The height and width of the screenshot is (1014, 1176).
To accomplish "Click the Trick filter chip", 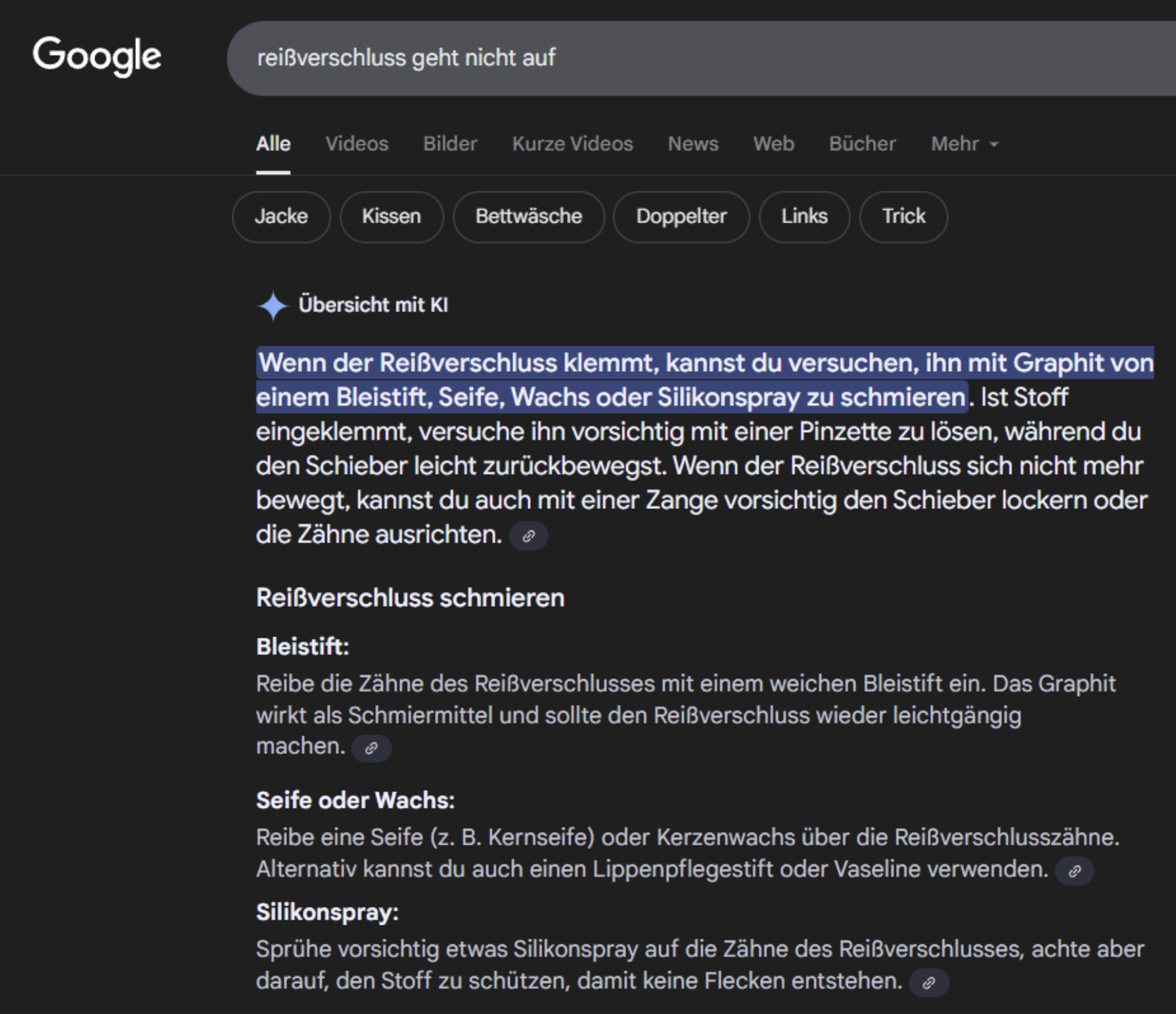I will pyautogui.click(x=903, y=217).
